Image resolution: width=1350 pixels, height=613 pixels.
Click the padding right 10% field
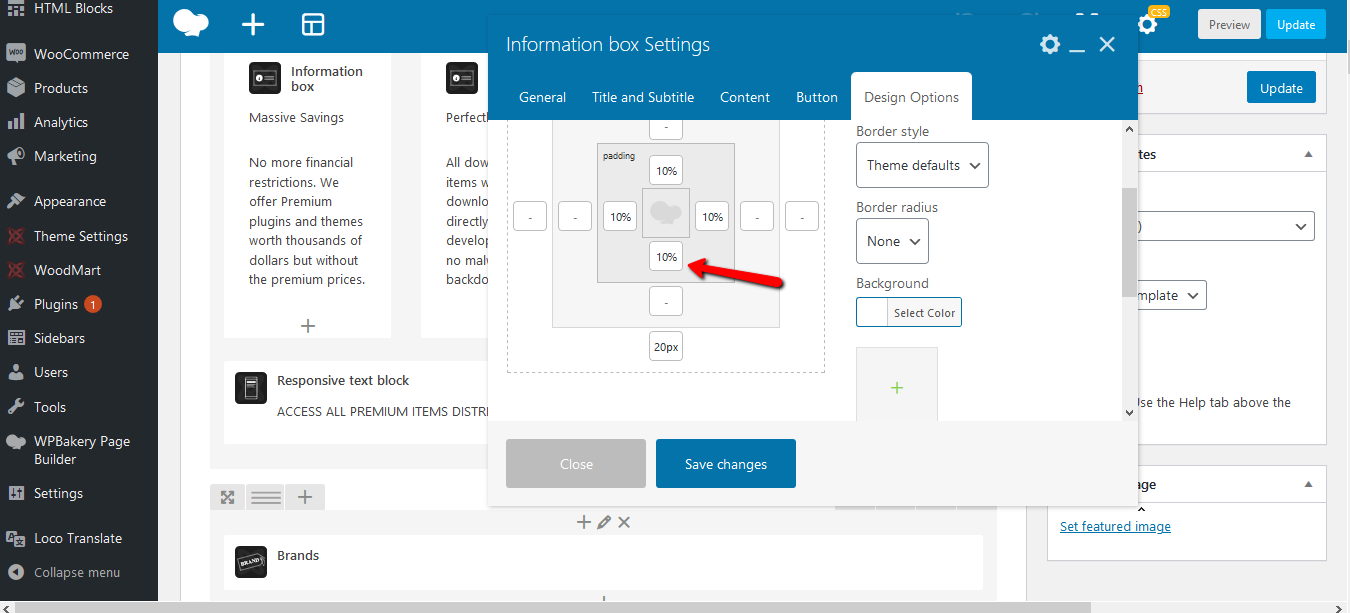tap(712, 216)
